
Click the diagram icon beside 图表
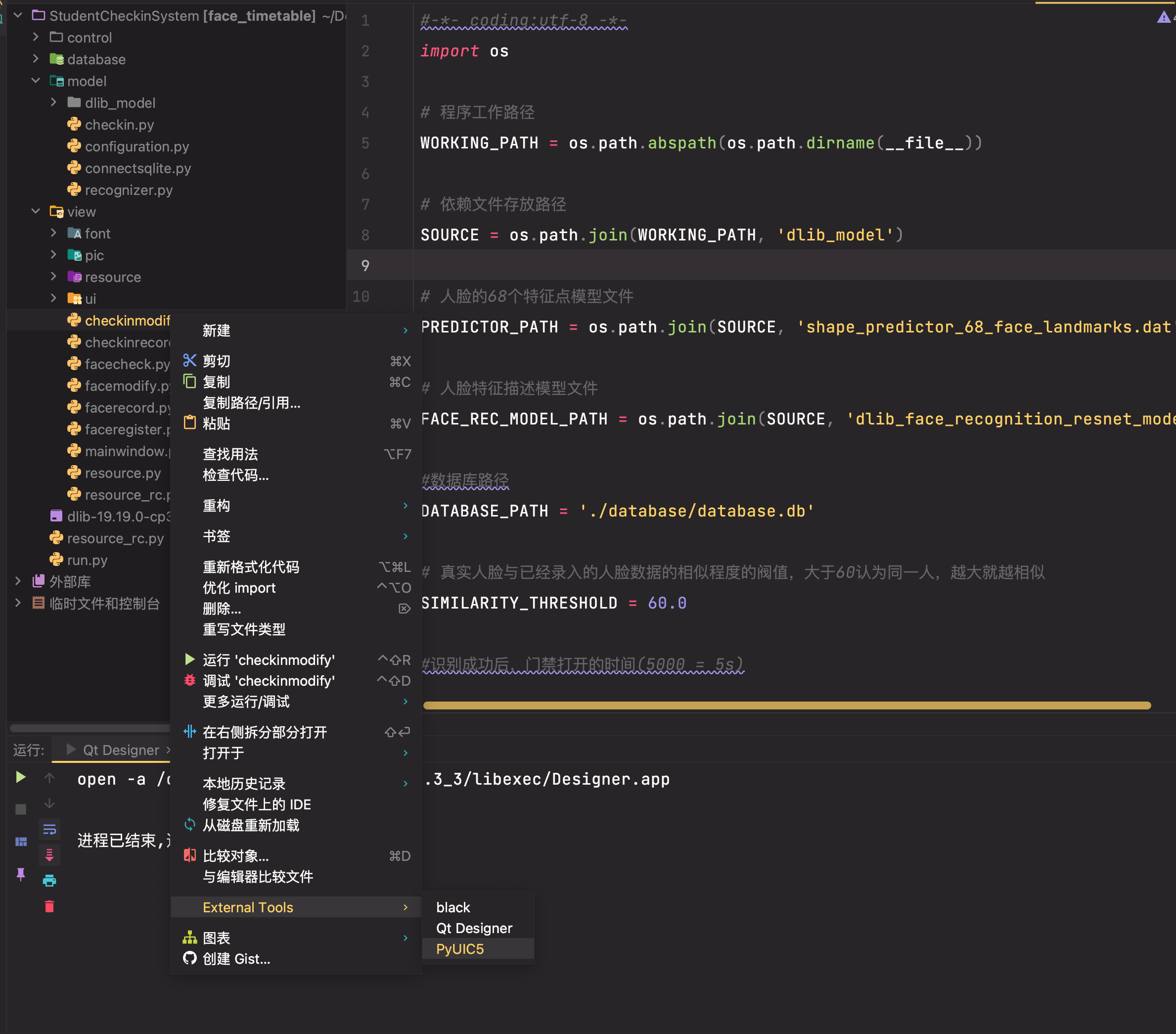click(190, 937)
